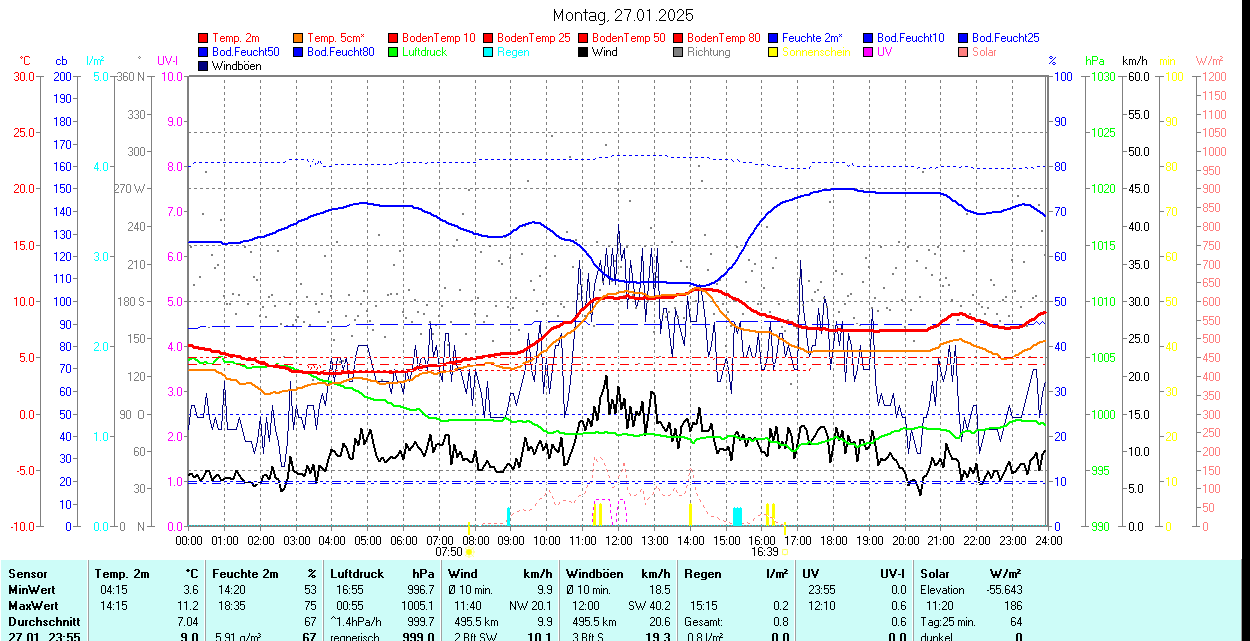Viewport: 1250px width, 641px height.
Task: Select the cyan Regen legend swatch
Action: click(x=489, y=52)
